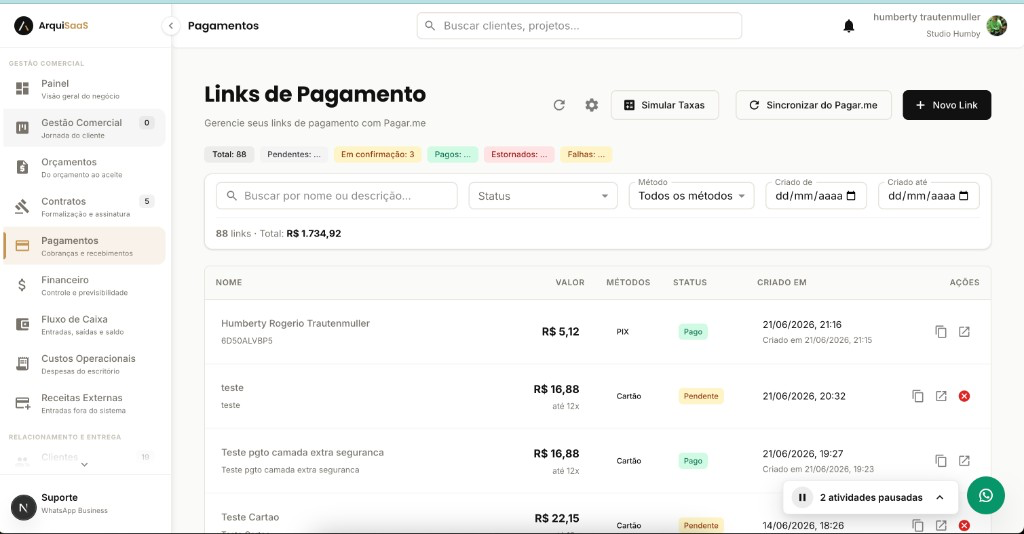Click Sincronizar do Pagar.me
This screenshot has width=1024, height=534.
(814, 105)
